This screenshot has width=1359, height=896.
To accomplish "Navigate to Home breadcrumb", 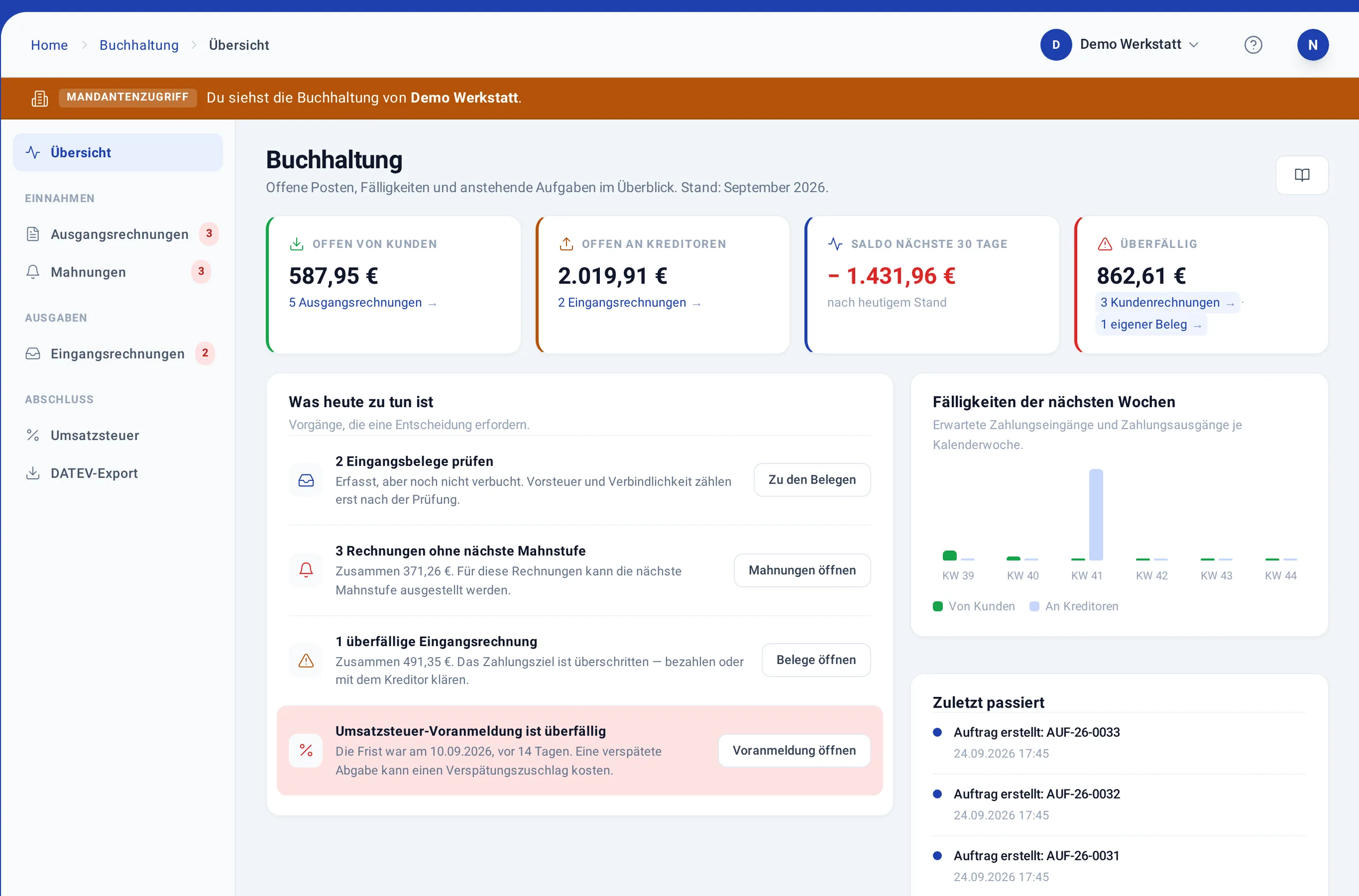I will [x=49, y=45].
